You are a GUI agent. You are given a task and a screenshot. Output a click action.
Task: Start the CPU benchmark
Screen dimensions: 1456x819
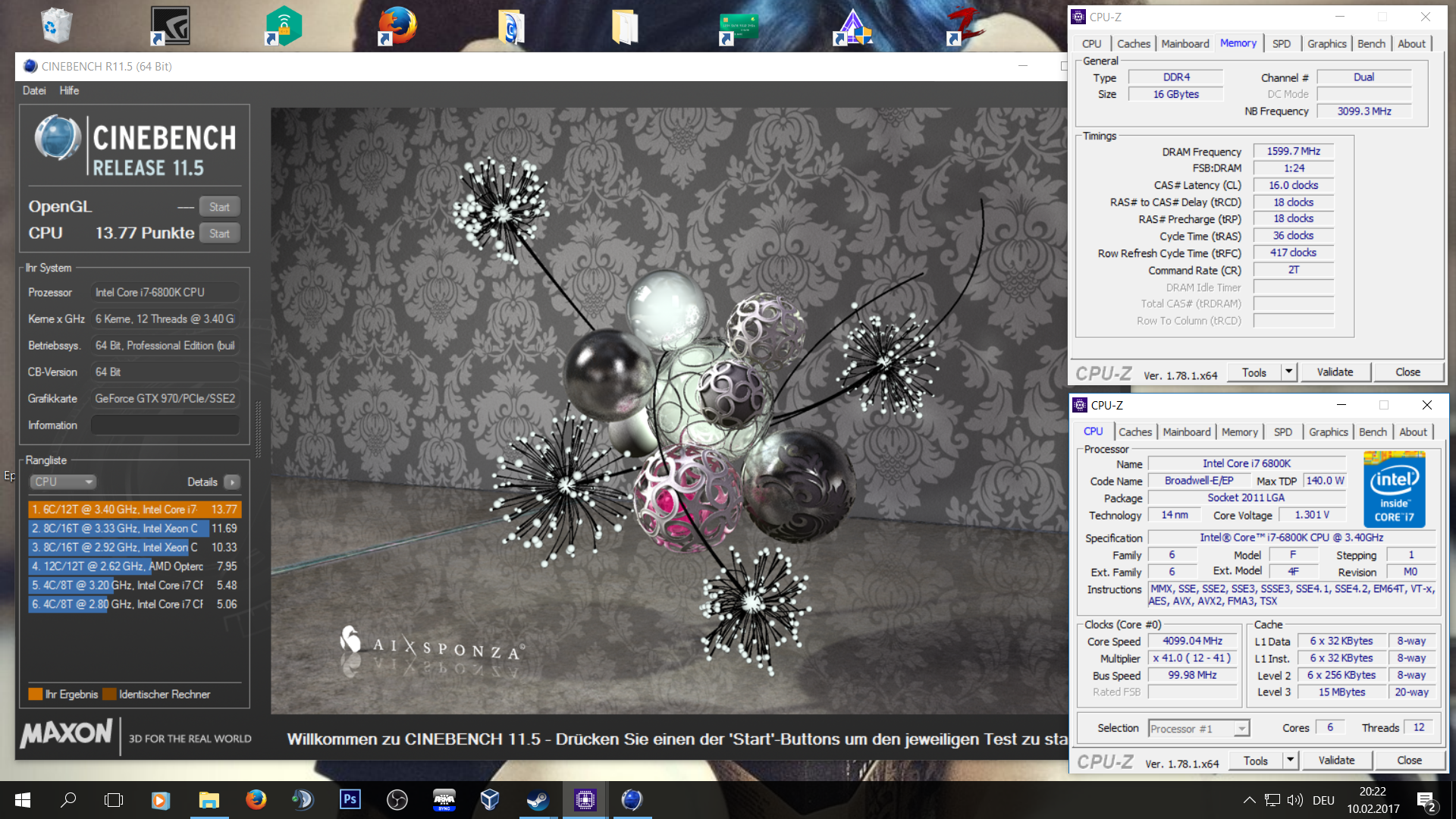(219, 234)
